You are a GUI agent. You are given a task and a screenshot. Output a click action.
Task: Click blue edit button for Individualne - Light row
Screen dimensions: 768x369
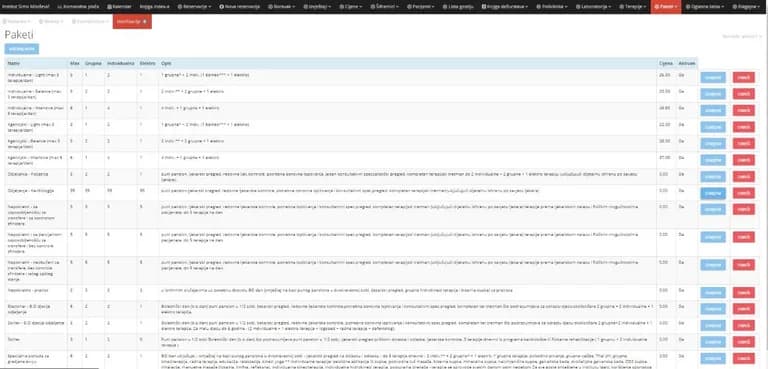[713, 77]
